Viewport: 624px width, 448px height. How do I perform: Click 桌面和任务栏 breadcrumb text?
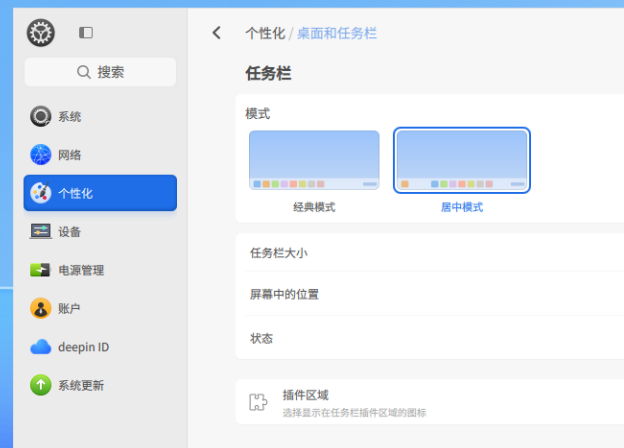pos(337,33)
